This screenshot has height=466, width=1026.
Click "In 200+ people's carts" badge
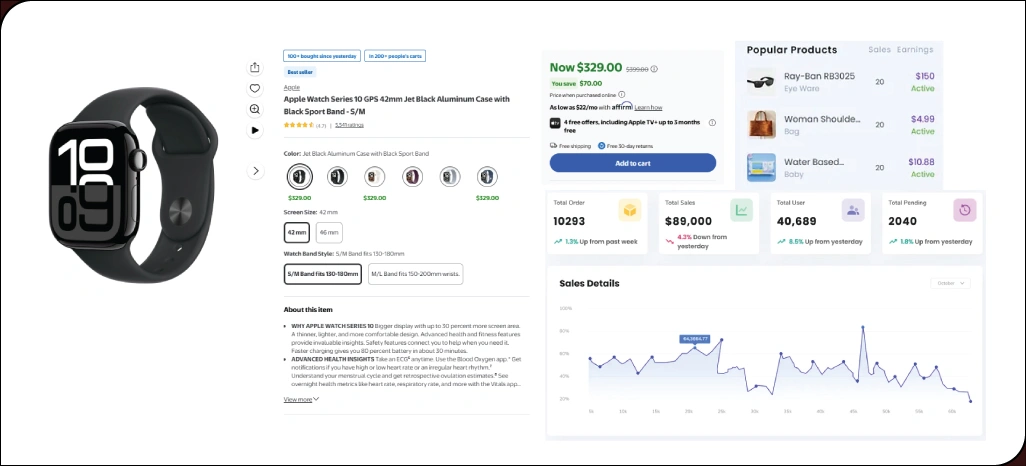395,56
